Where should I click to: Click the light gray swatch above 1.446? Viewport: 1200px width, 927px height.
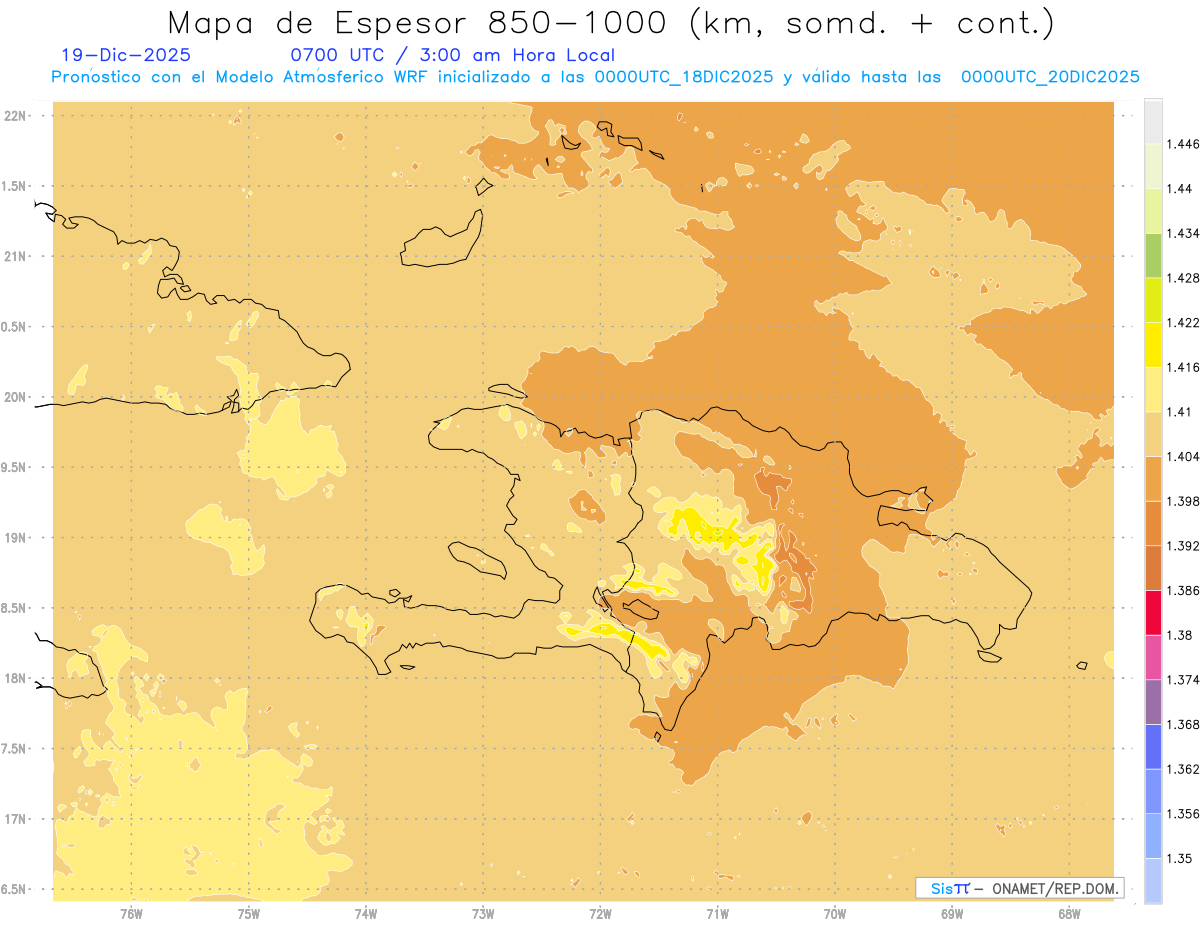click(1153, 121)
